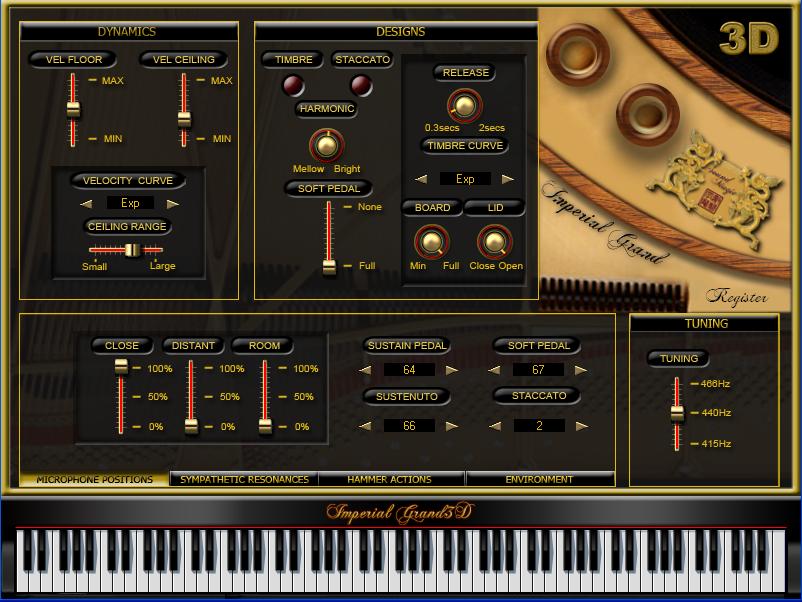Click the Sustain Pedal value 64 field

(x=409, y=369)
